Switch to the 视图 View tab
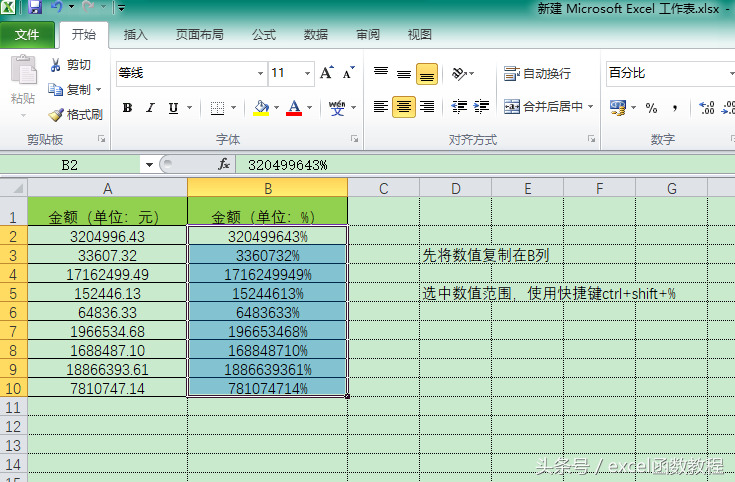Image resolution: width=735 pixels, height=482 pixels. pyautogui.click(x=420, y=35)
